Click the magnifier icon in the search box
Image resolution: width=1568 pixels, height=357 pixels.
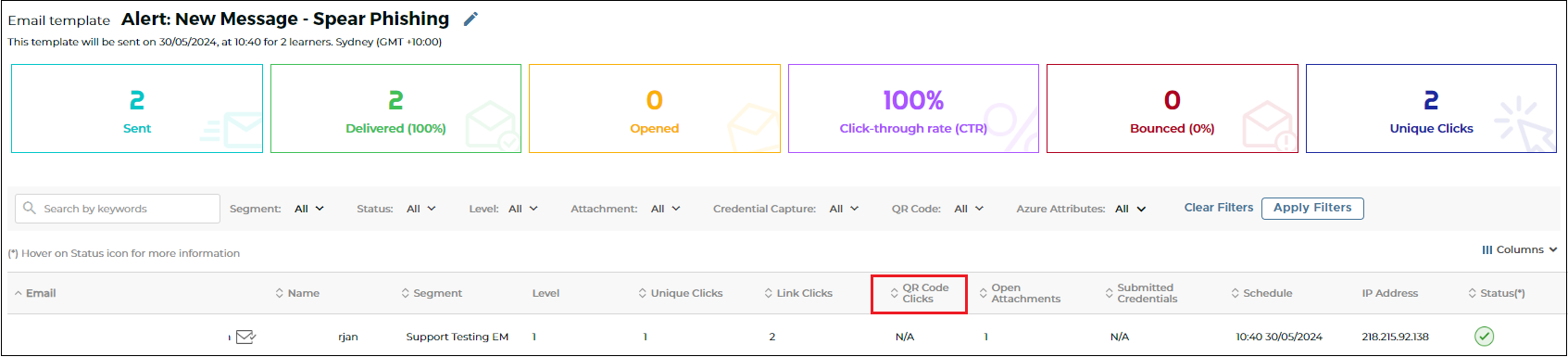point(30,209)
